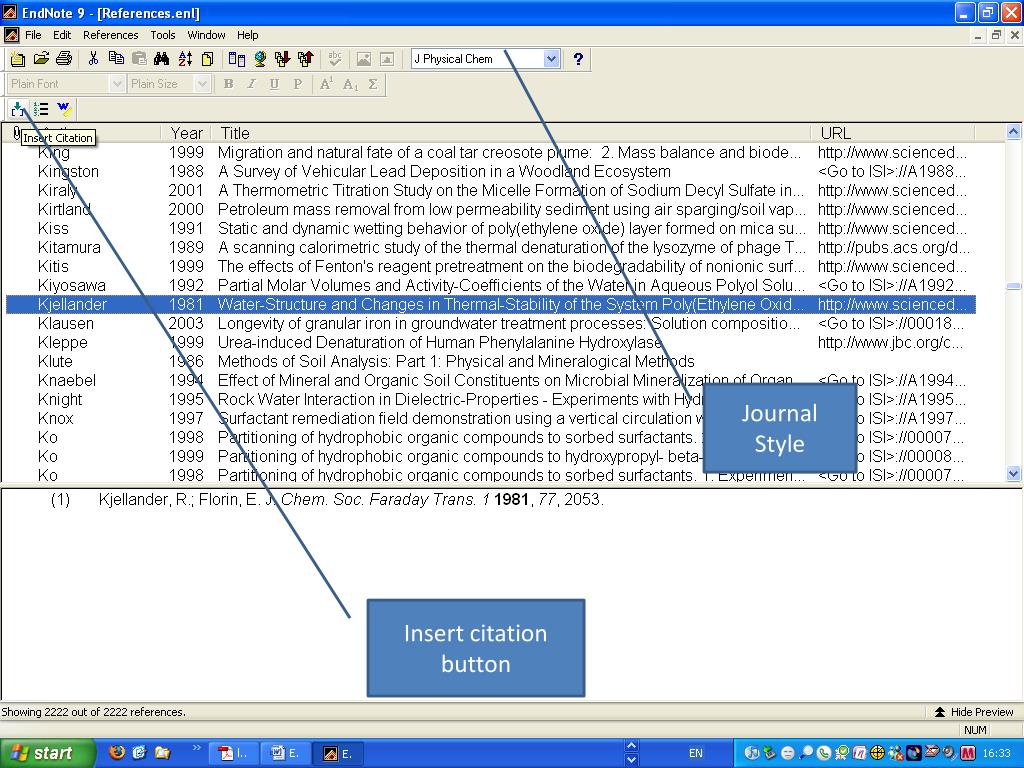Click the yellow pages icon beside Sort

(x=208, y=59)
